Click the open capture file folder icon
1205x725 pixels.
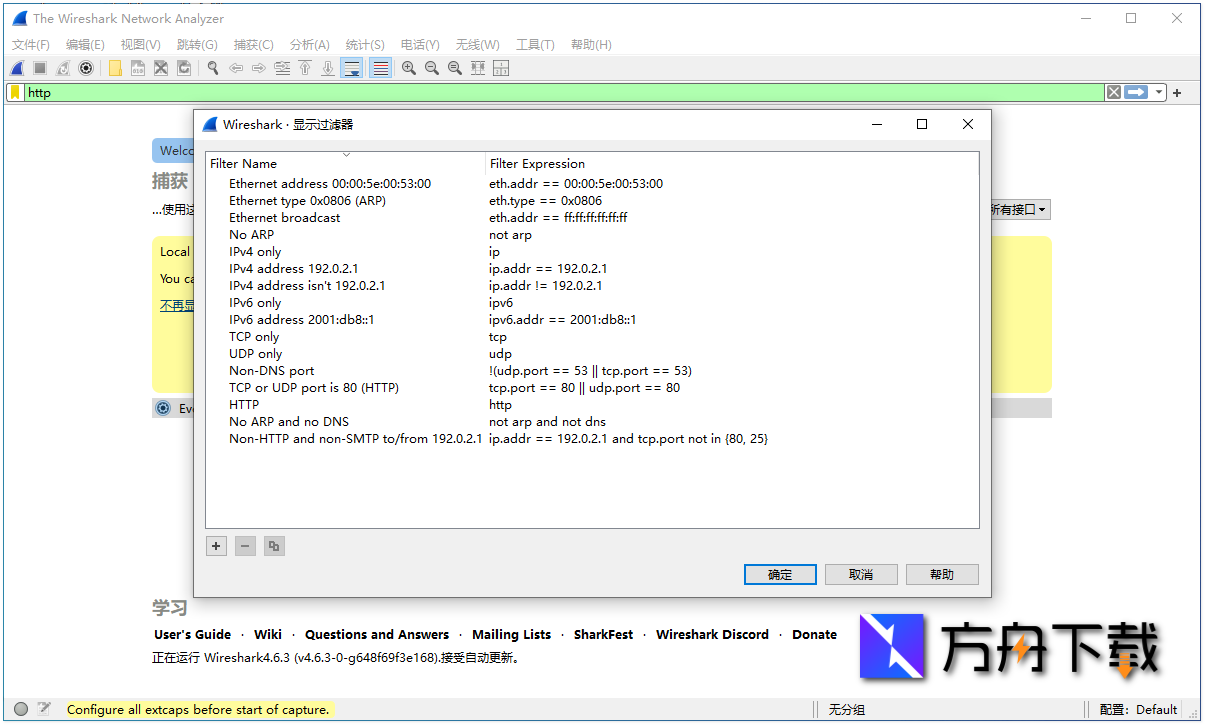click(115, 68)
